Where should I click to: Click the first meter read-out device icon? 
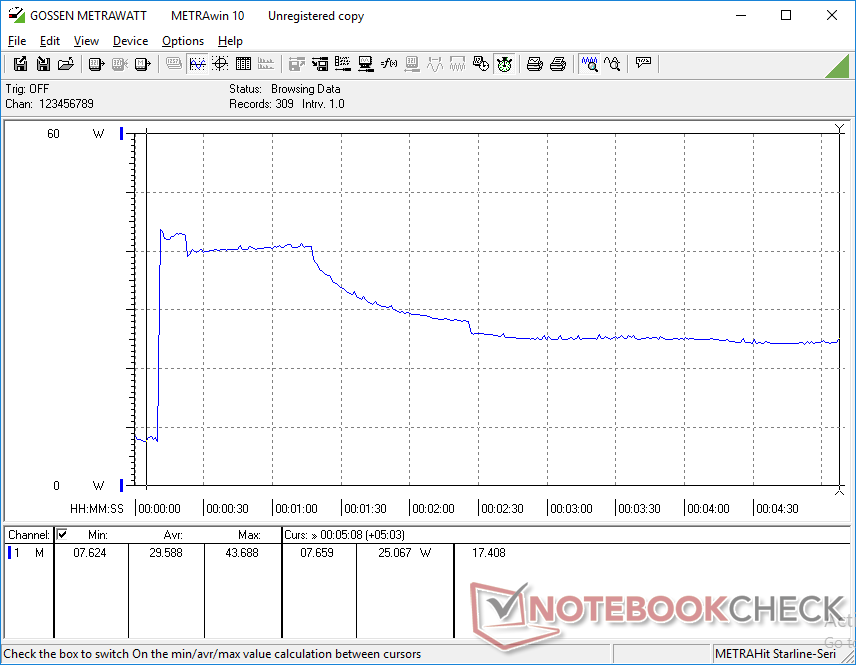point(96,64)
